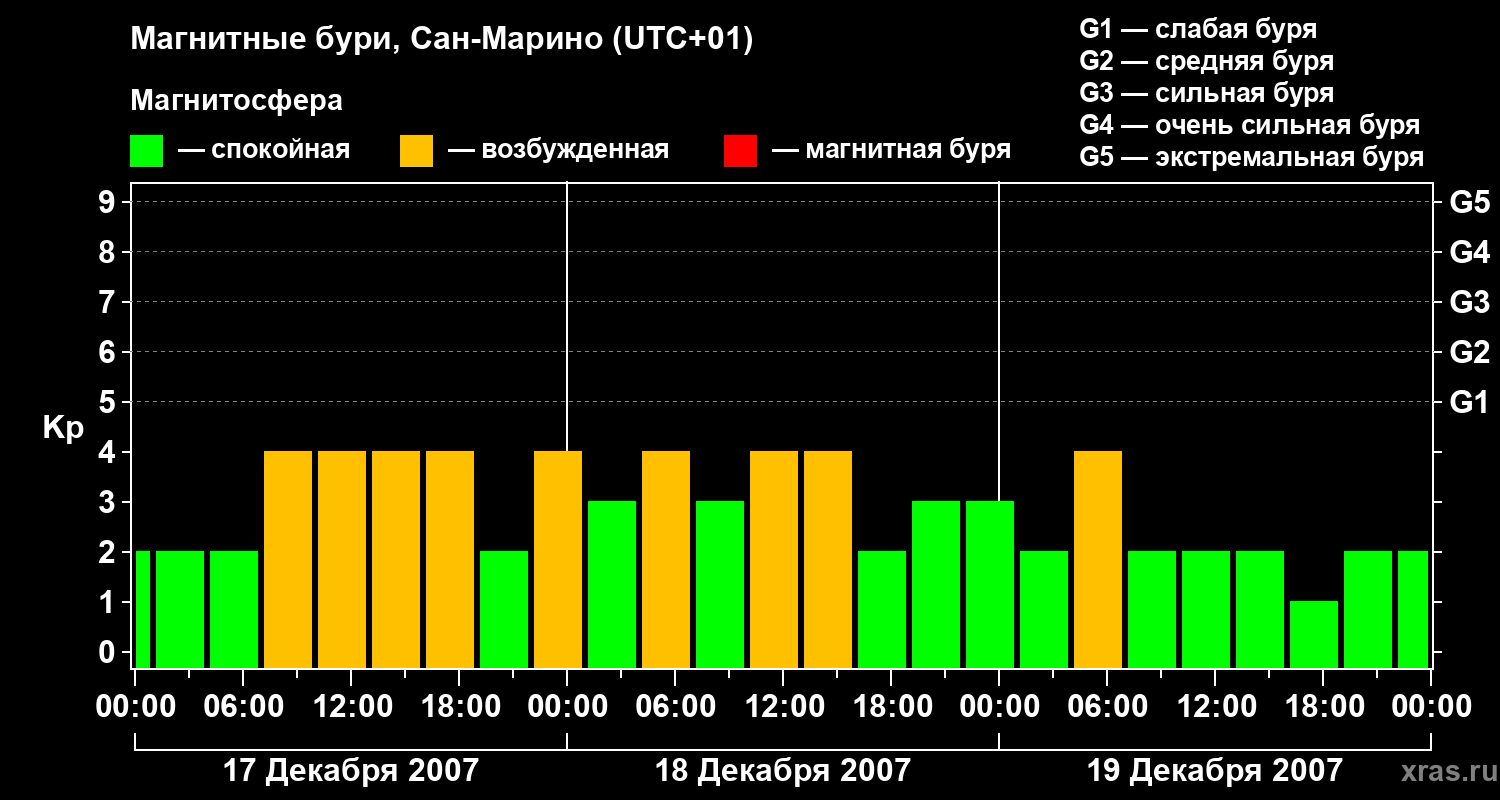This screenshot has width=1500, height=800.
Task: Click the '00:00' label starting 19 December
Action: click(x=999, y=707)
